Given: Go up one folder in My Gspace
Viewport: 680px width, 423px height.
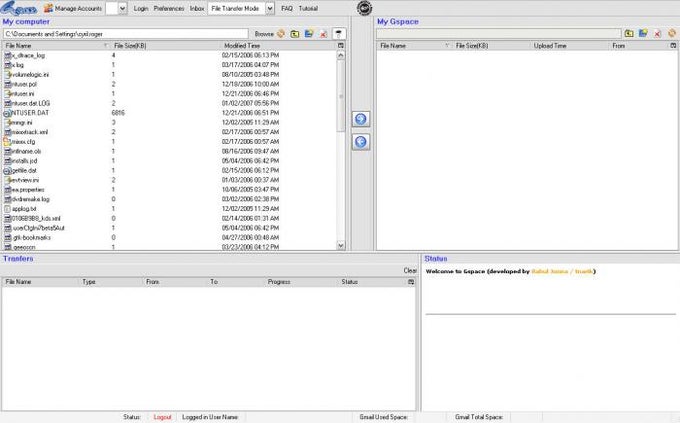Looking at the screenshot, I should tap(629, 33).
